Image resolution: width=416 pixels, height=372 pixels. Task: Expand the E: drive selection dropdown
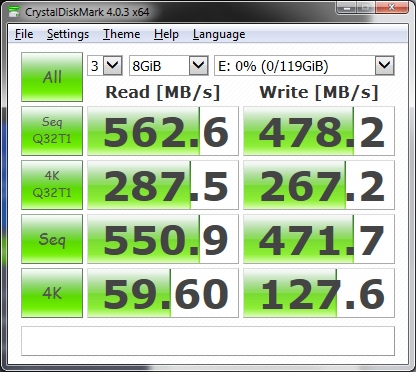pos(304,65)
